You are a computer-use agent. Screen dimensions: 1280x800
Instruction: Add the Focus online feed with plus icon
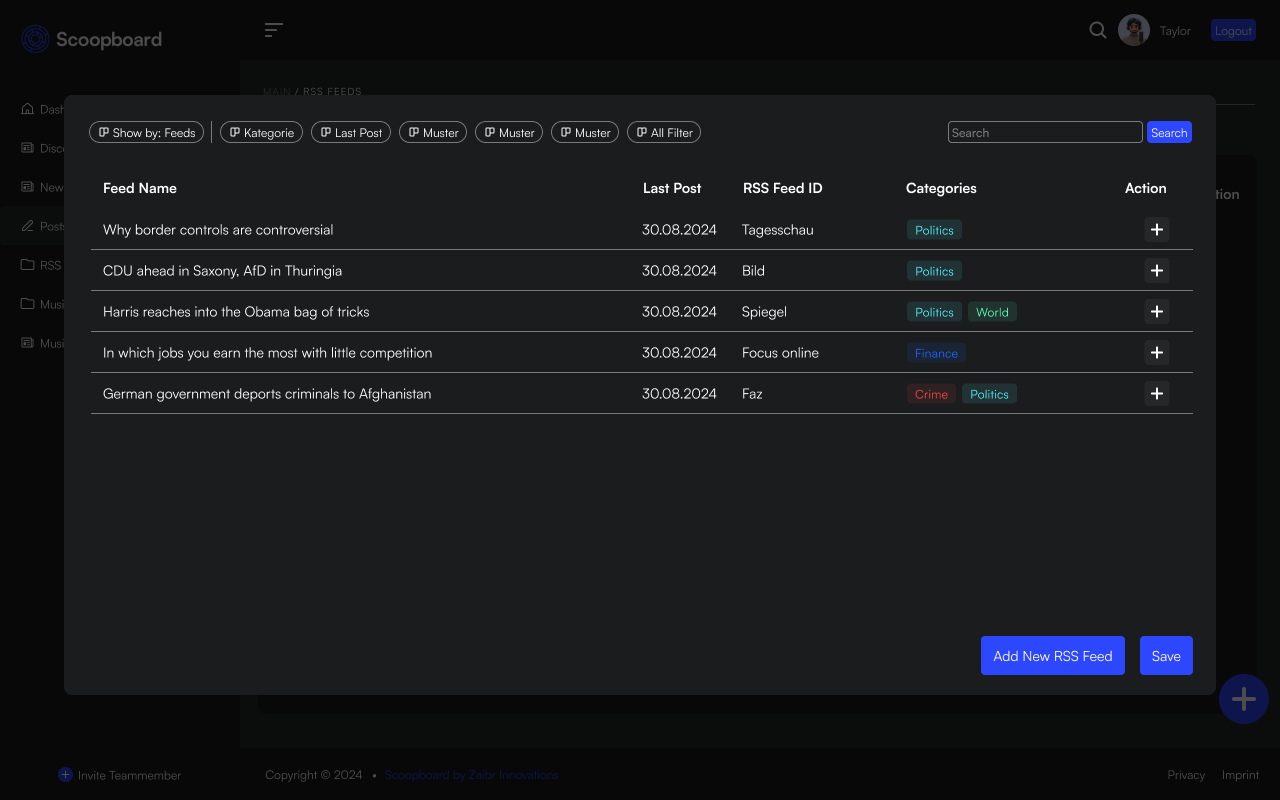click(x=1156, y=353)
